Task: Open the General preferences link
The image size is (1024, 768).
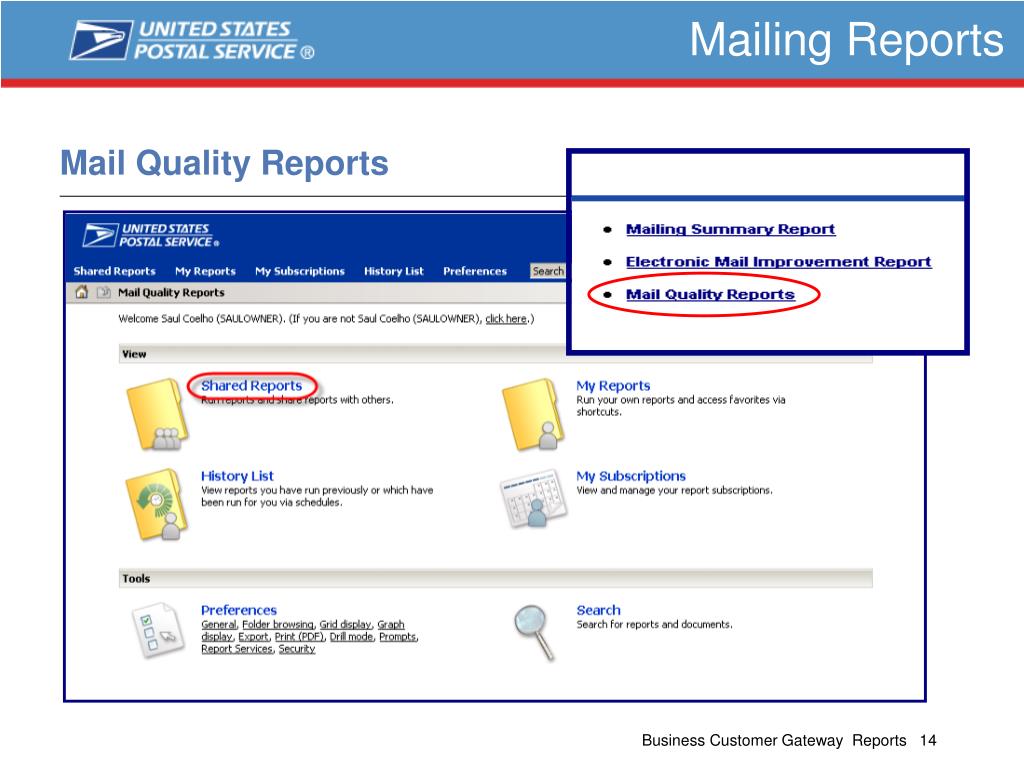Action: [219, 624]
